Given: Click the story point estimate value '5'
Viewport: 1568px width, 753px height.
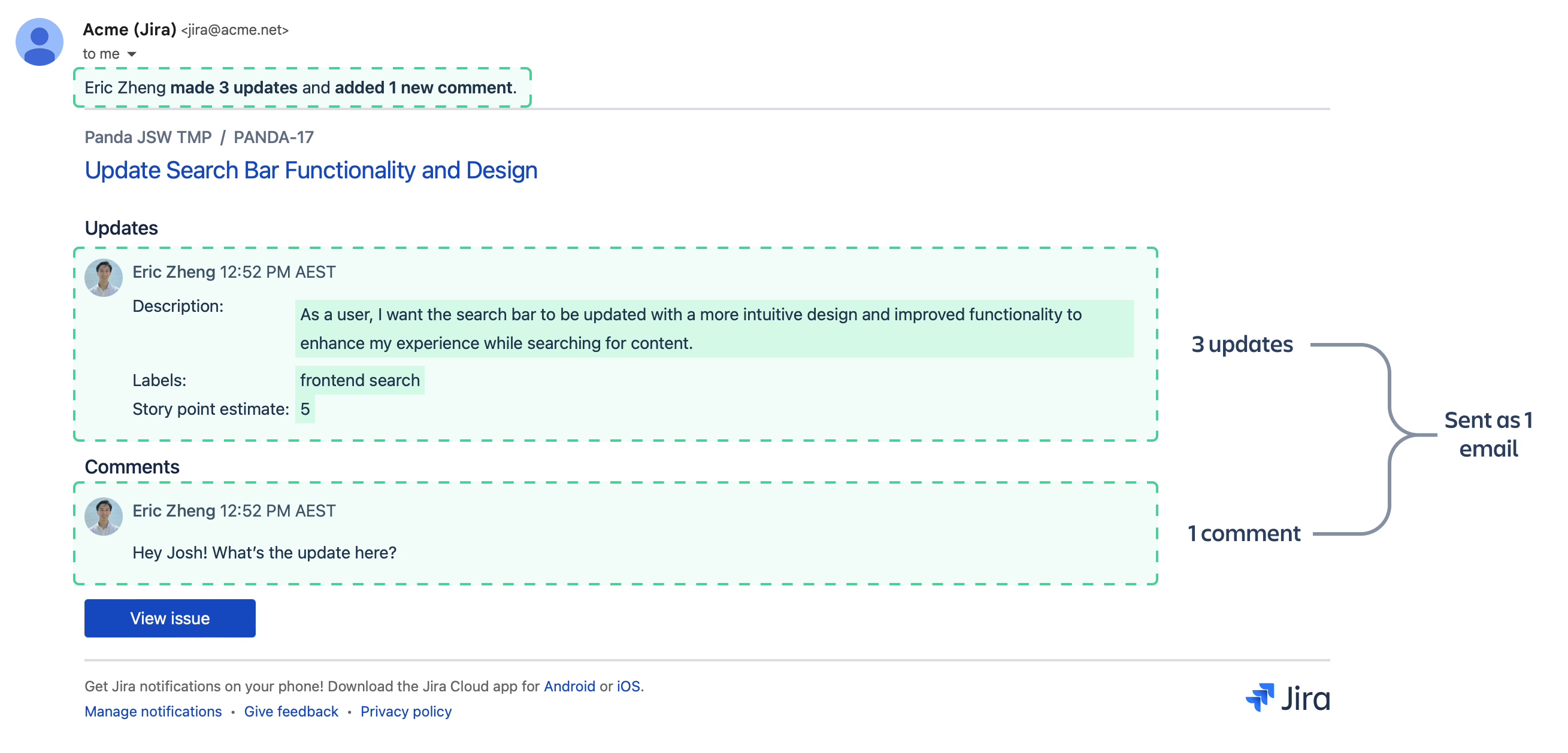Looking at the screenshot, I should [305, 409].
